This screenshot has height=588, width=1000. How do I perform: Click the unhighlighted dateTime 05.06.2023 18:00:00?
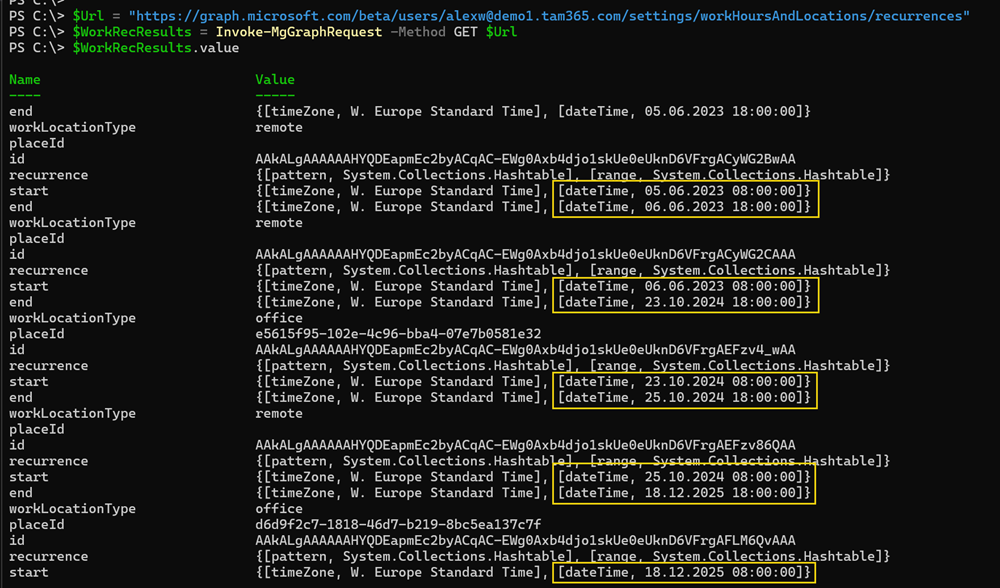[684, 111]
